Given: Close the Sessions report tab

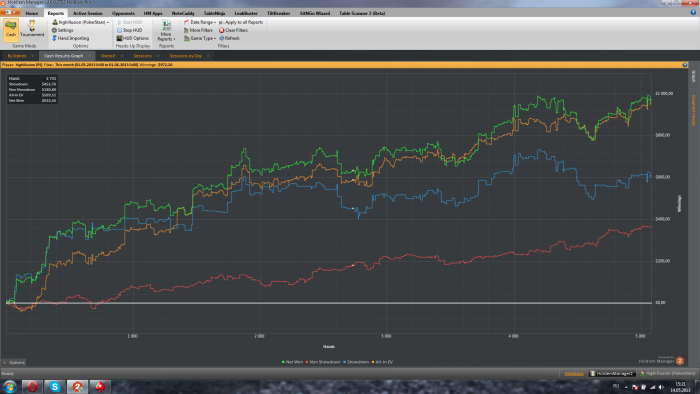Looking at the screenshot, I should pos(158,56).
